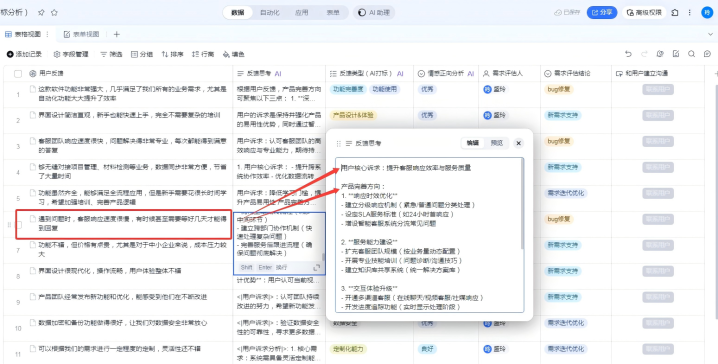Expand the cell editor via expand icon
Viewport: 718px width, 364px height.
316,267
